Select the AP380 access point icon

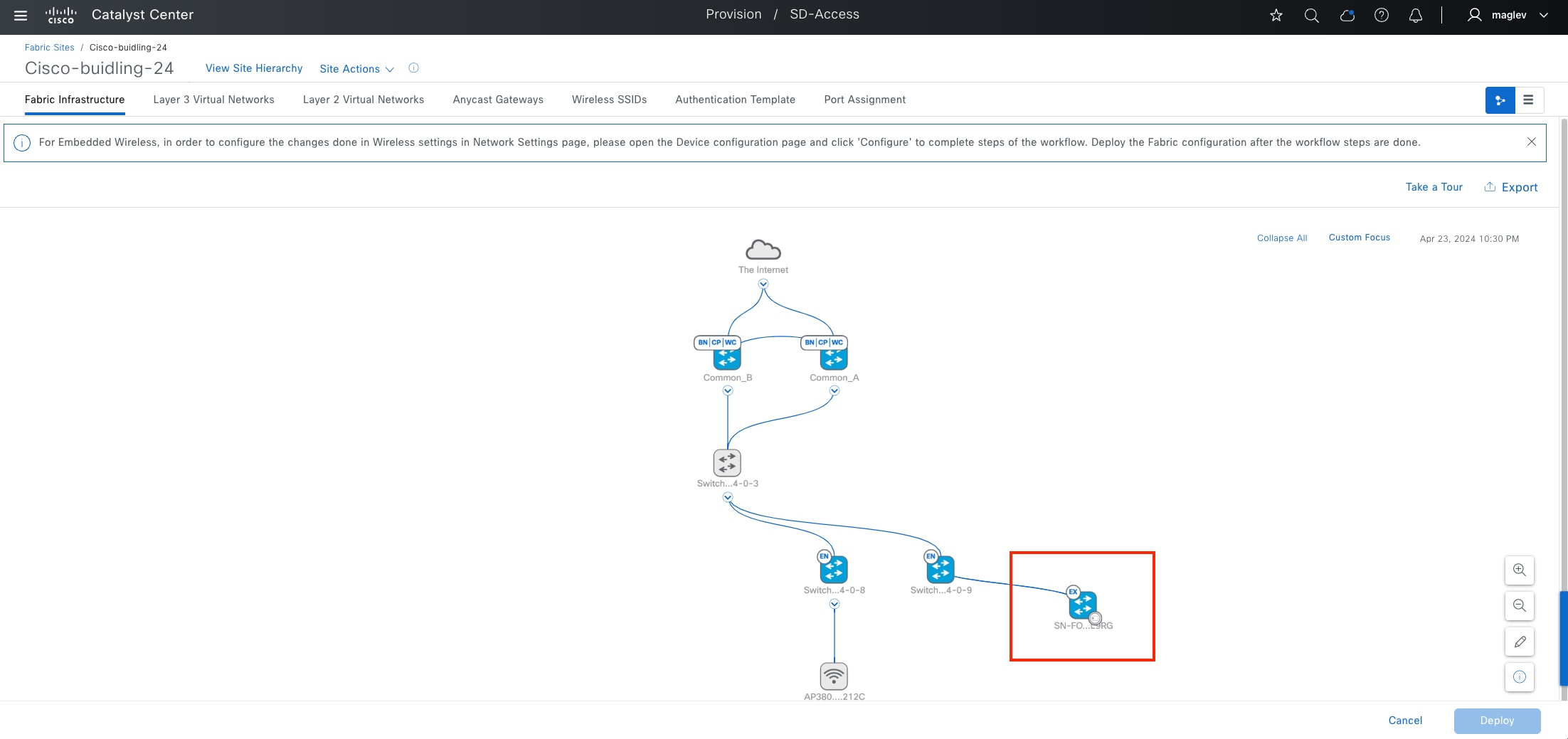point(834,676)
